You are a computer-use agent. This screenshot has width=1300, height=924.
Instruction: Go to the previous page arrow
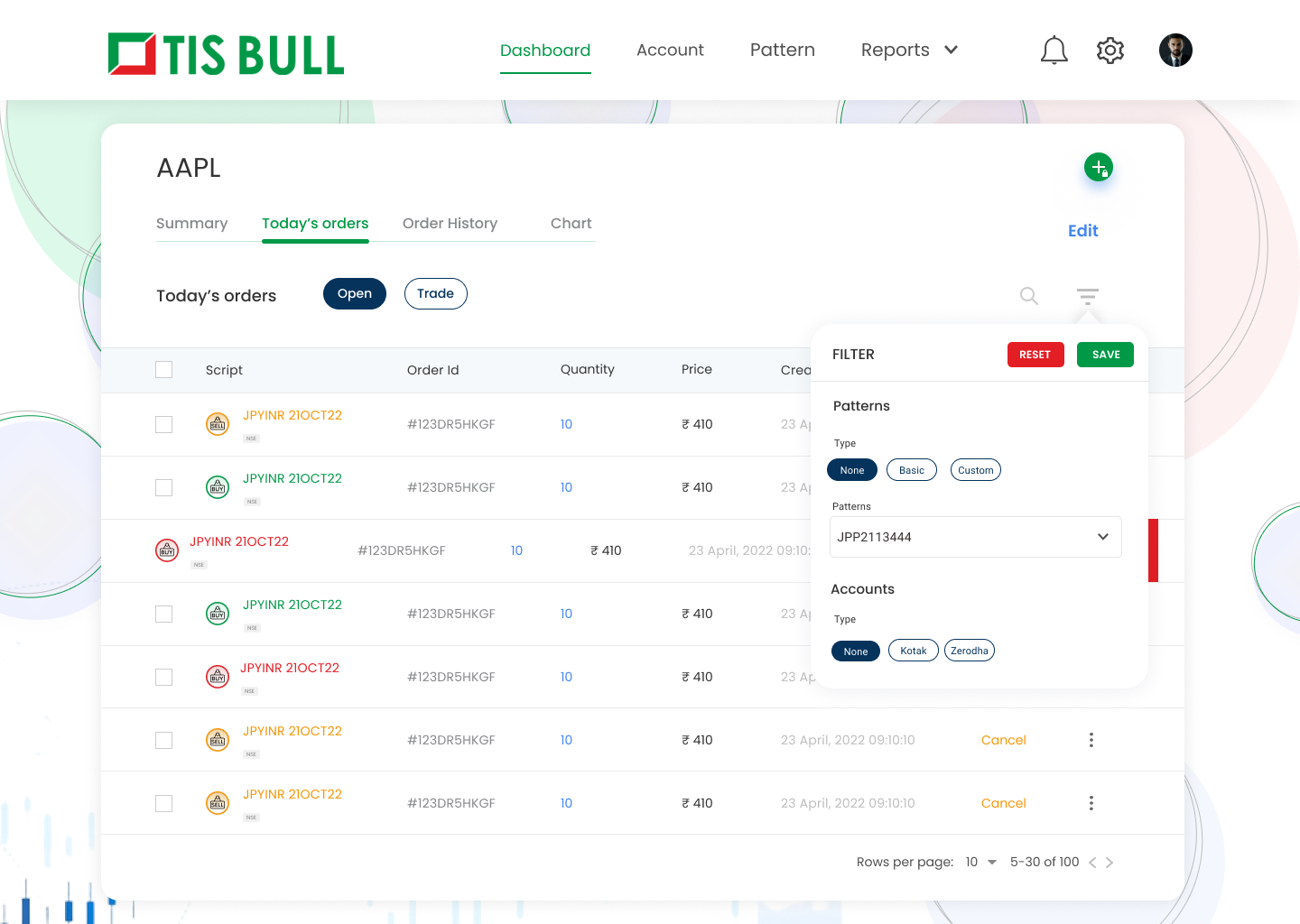coord(1092,863)
